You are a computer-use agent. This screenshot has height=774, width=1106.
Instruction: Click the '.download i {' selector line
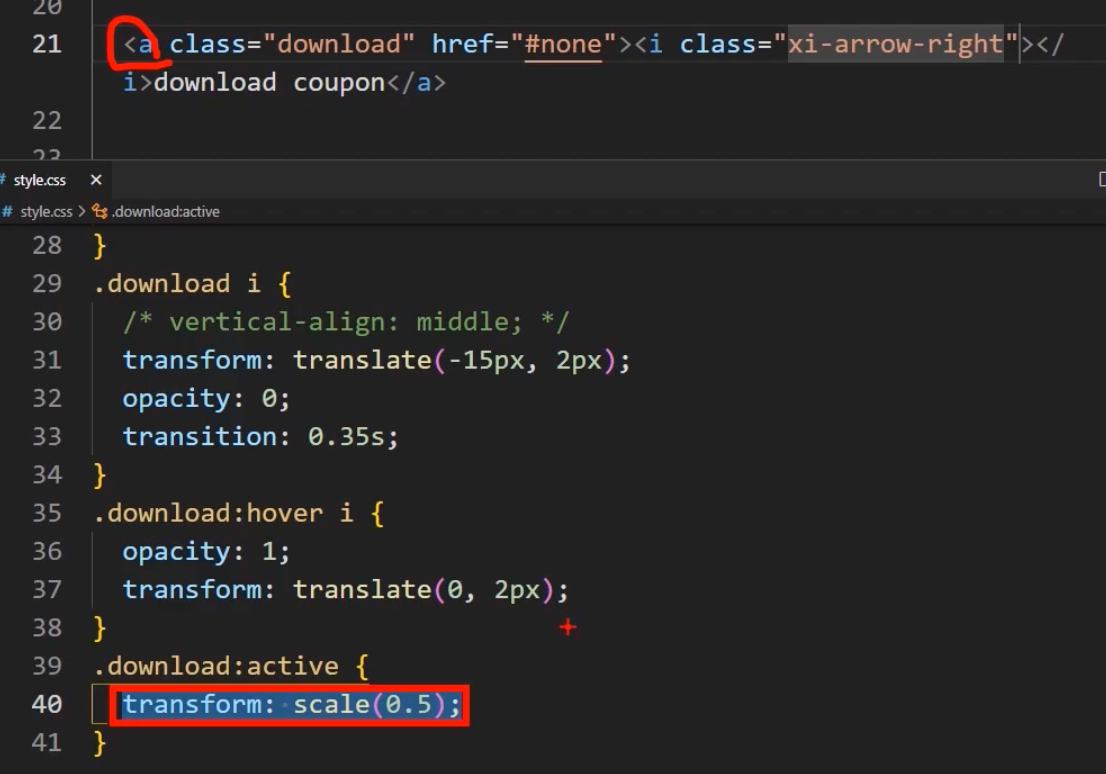[192, 284]
